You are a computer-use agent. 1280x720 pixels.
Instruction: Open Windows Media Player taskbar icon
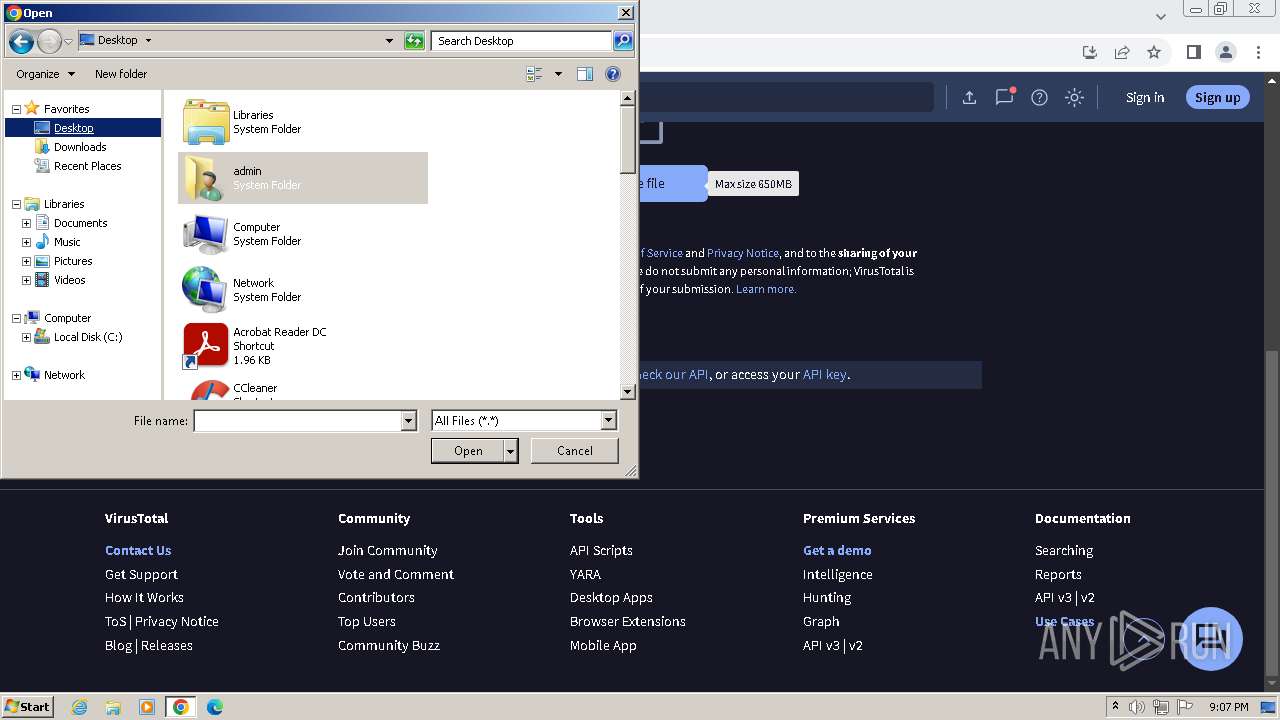point(147,707)
